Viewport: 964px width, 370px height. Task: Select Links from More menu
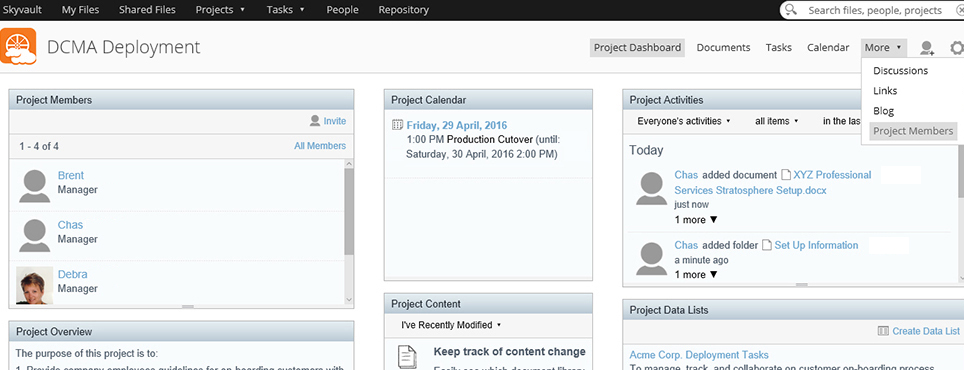[885, 91]
